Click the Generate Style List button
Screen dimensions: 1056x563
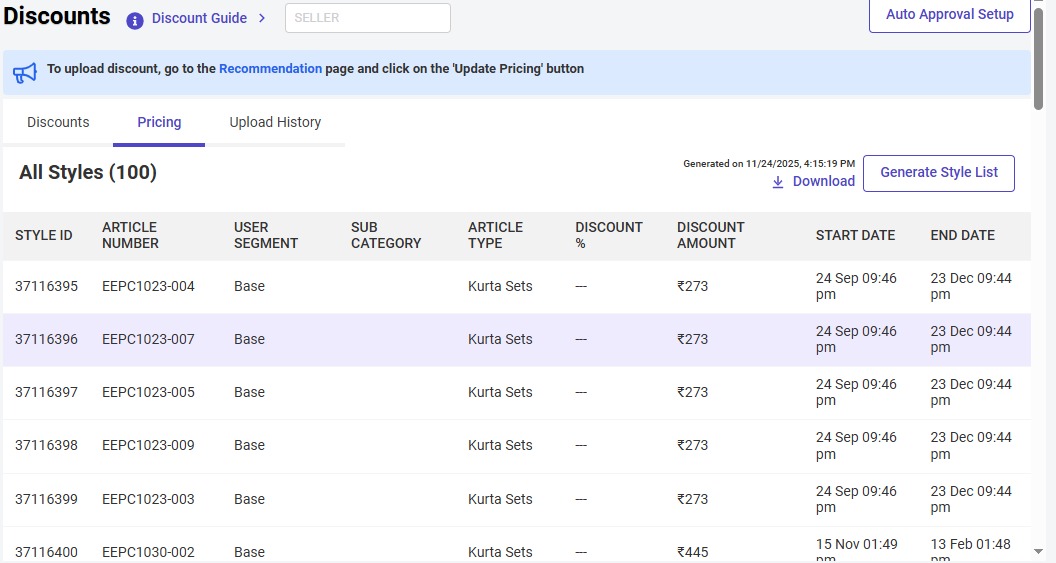pyautogui.click(x=939, y=173)
